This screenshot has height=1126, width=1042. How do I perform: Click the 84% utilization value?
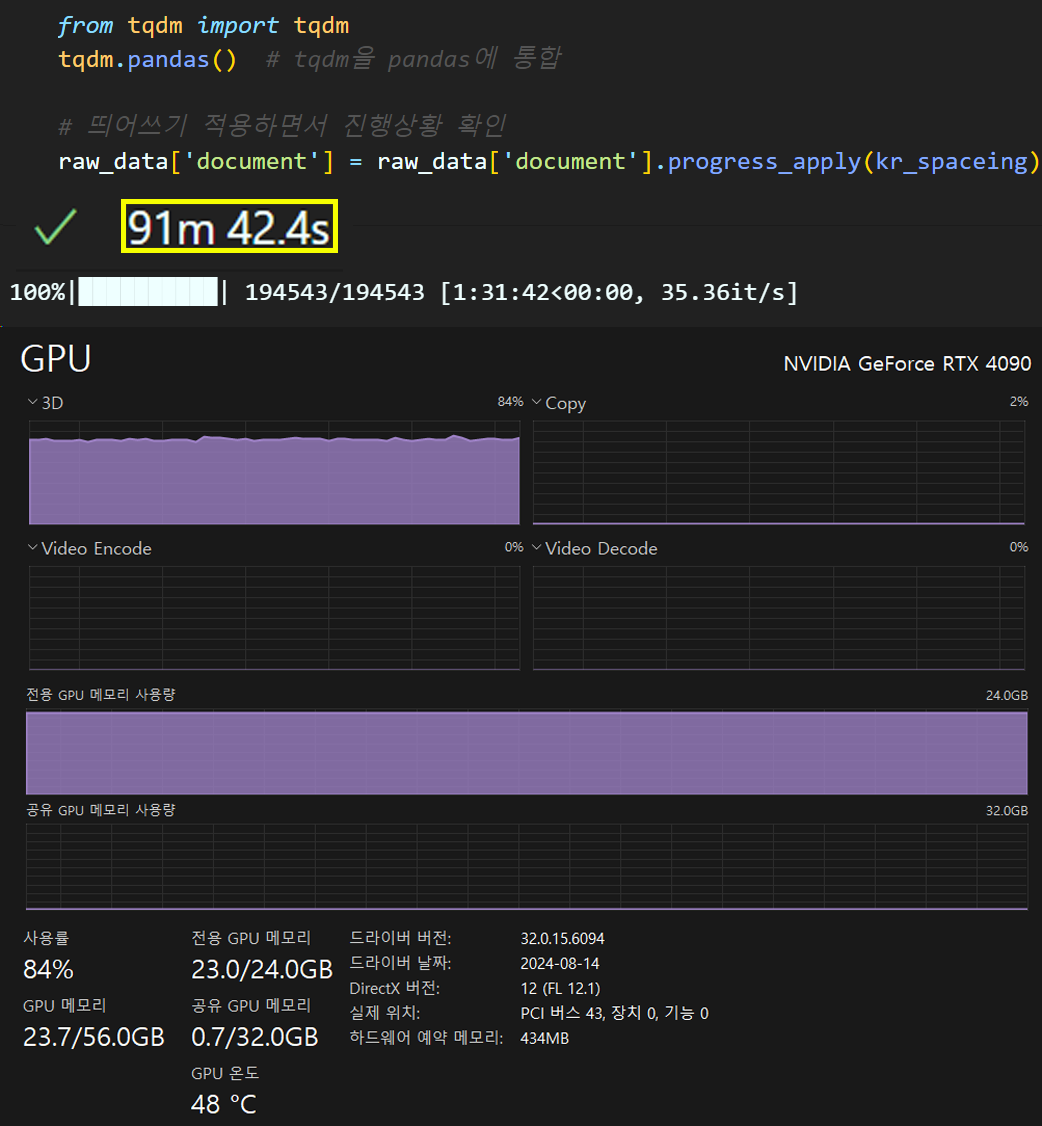coord(48,969)
